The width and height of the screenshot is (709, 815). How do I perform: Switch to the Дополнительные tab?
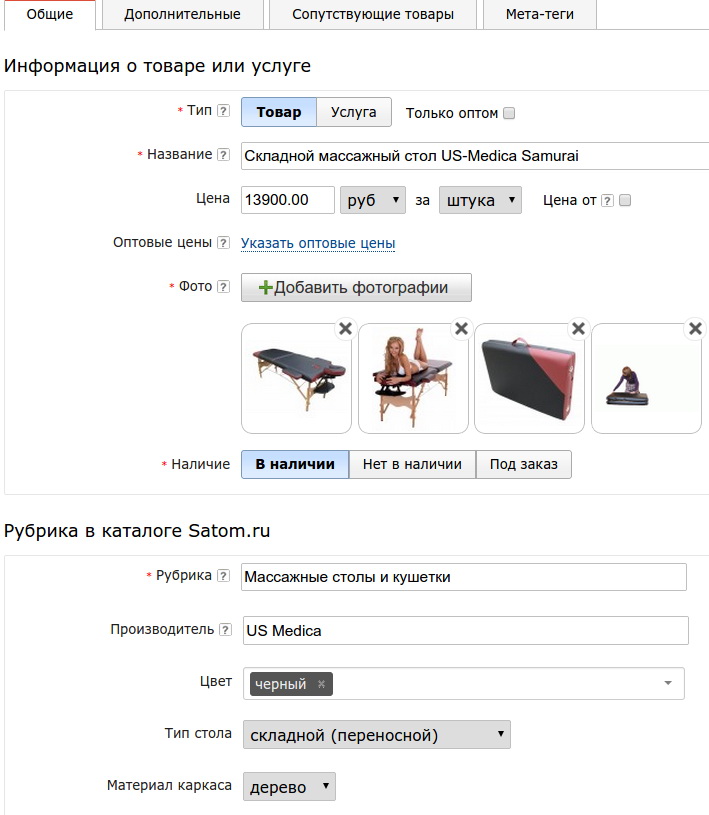(182, 15)
